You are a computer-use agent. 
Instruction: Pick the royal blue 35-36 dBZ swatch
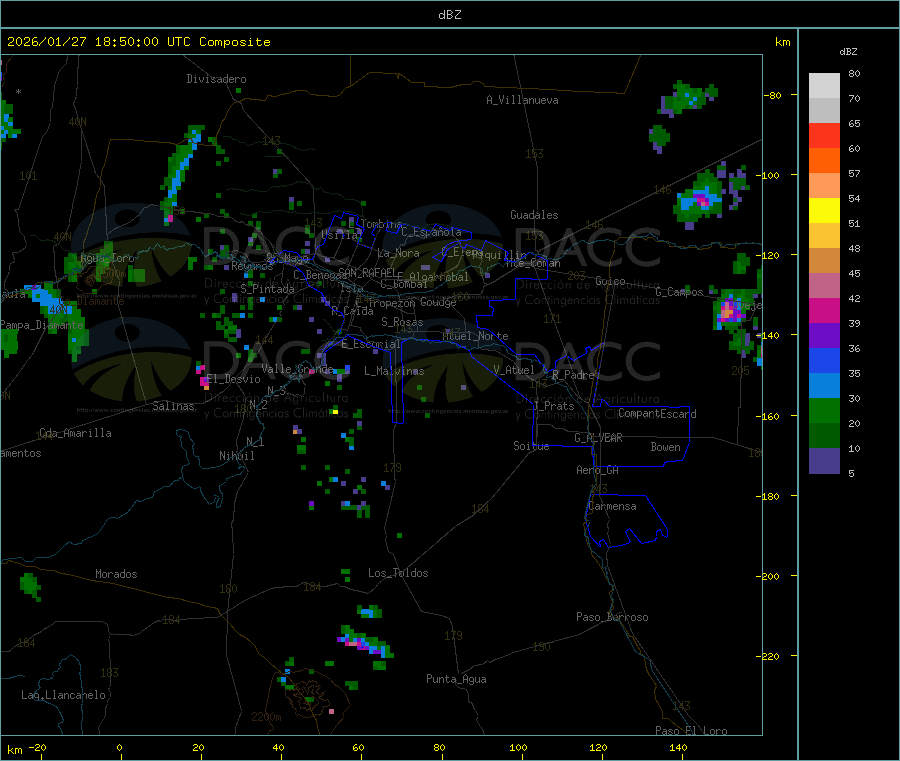(824, 360)
